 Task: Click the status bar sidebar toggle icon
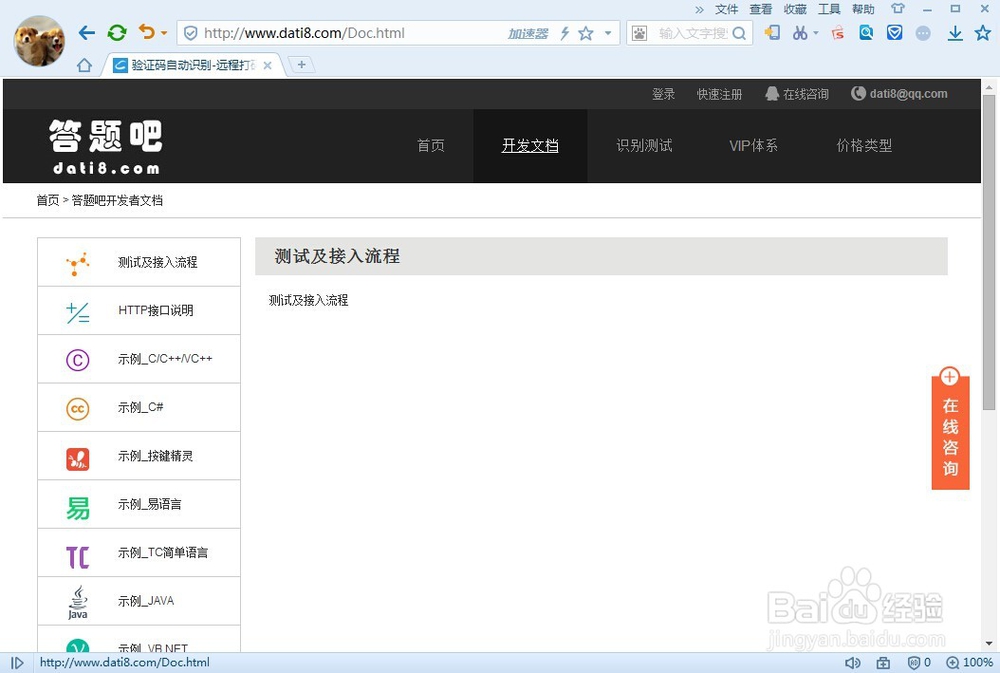[x=17, y=663]
